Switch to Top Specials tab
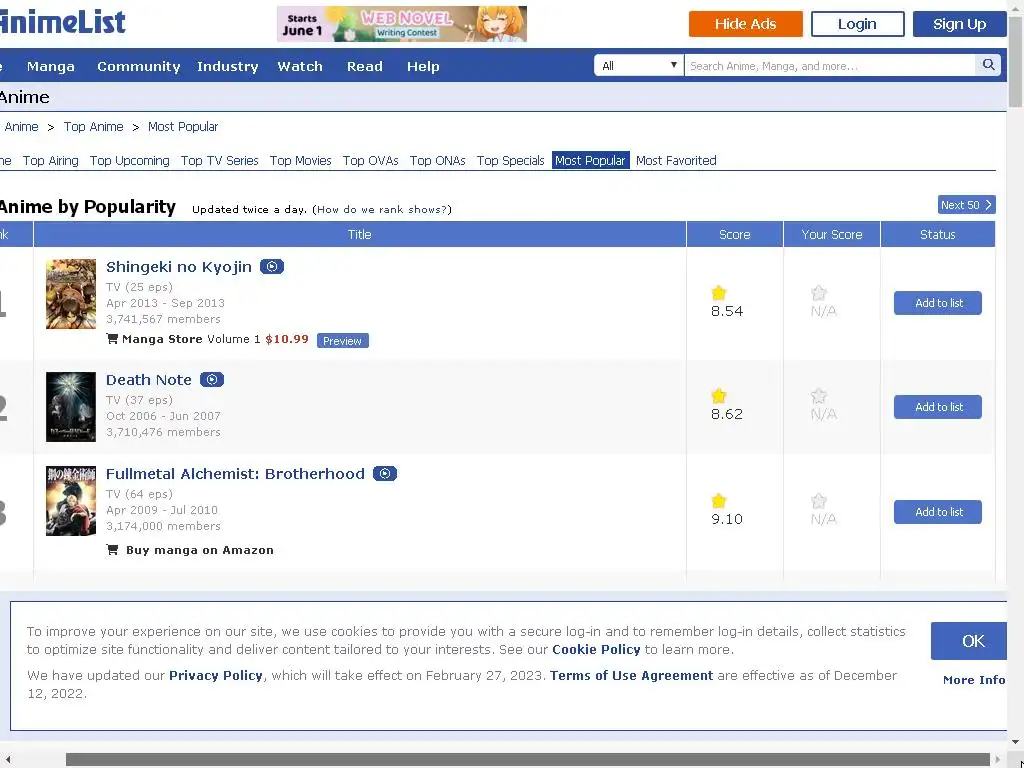 [x=510, y=161]
